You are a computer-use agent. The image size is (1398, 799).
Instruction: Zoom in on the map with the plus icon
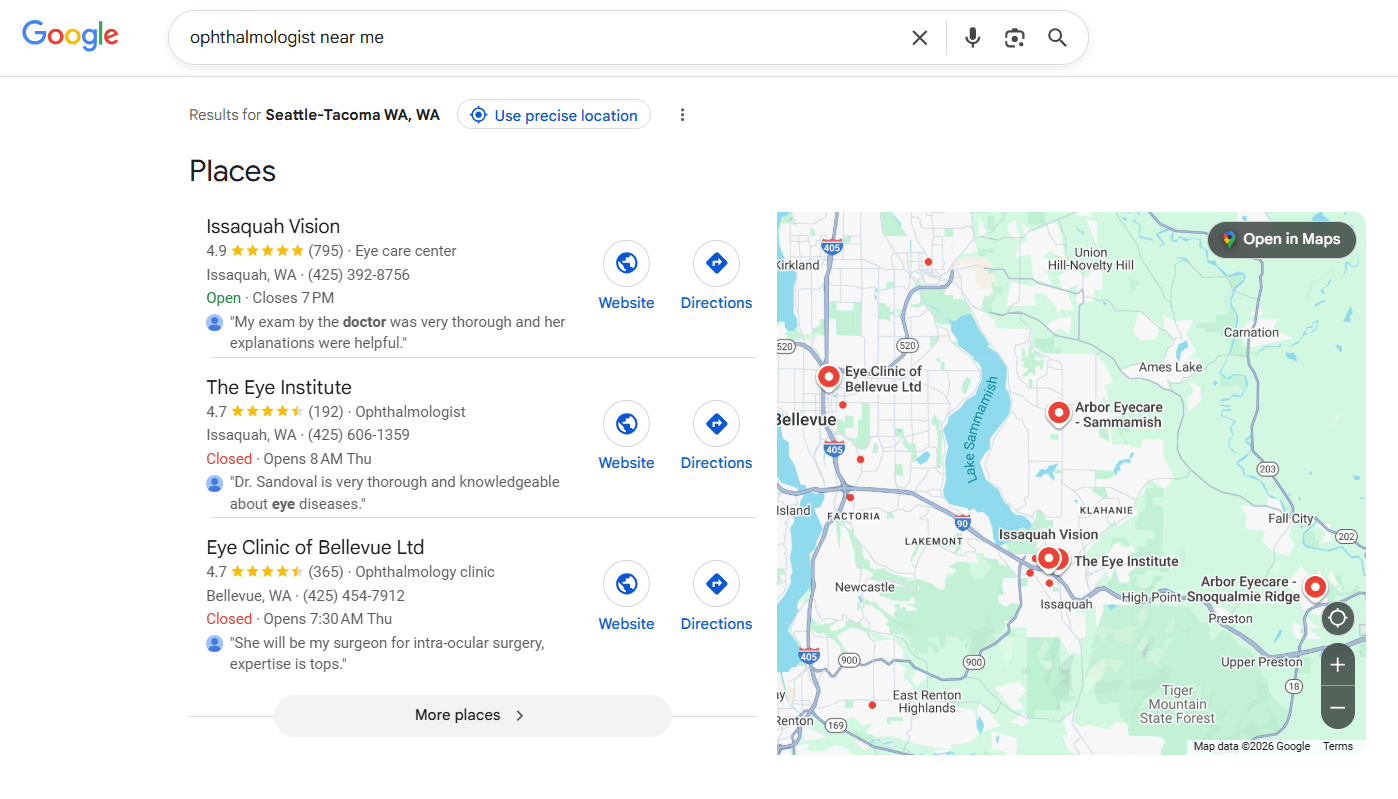[1337, 664]
